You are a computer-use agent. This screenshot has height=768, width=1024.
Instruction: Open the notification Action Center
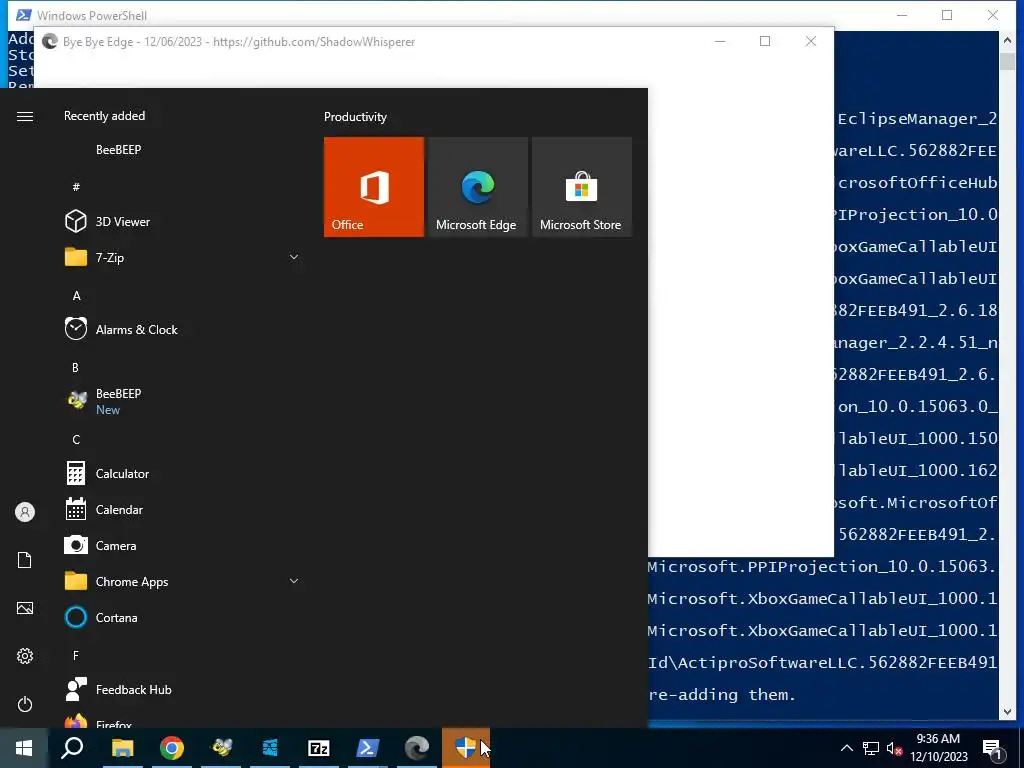[993, 748]
